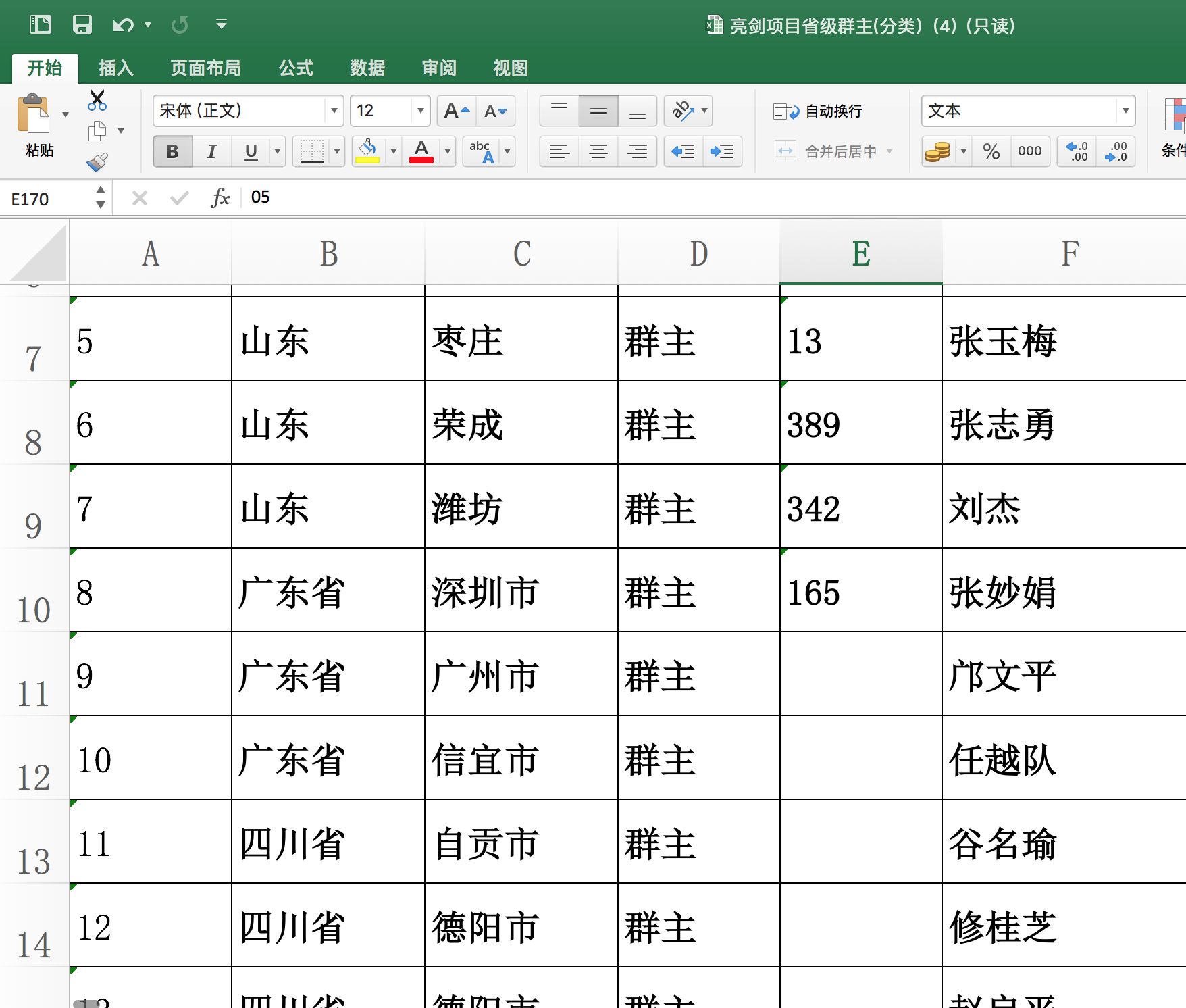Click the Format Painter brush icon
Screen dimensions: 1186x1008
point(97,162)
